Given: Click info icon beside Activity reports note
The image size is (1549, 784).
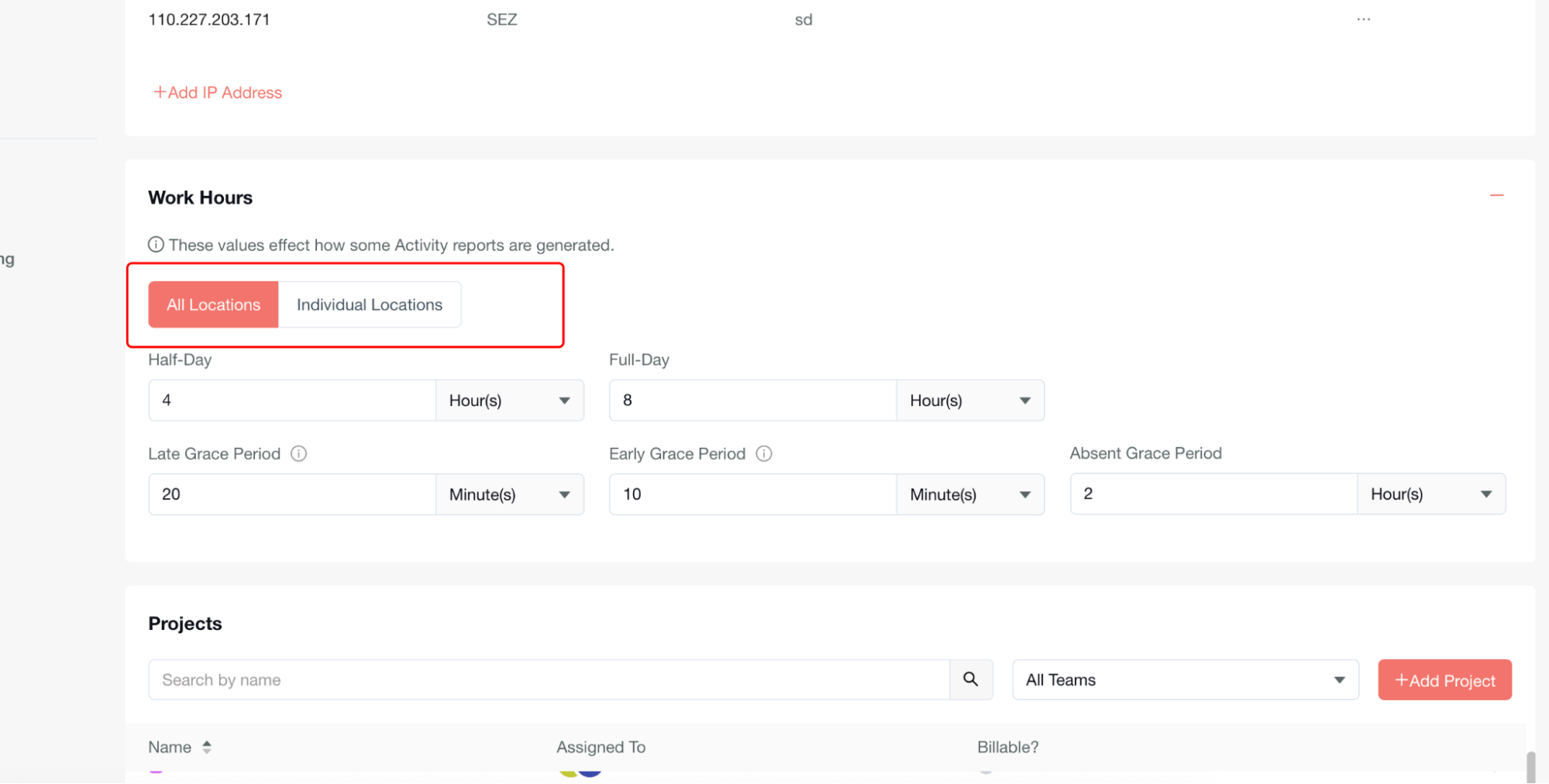Looking at the screenshot, I should [x=156, y=245].
